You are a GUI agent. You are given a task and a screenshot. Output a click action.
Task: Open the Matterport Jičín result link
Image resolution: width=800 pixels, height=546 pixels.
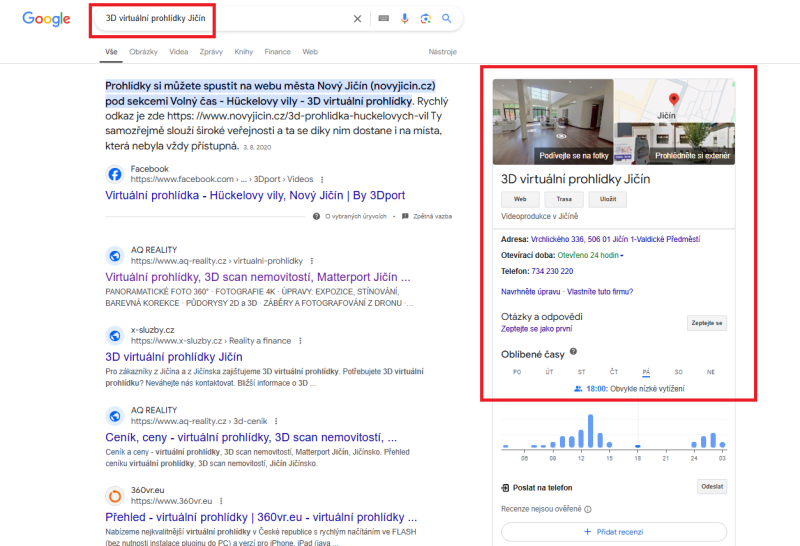pyautogui.click(x=258, y=277)
